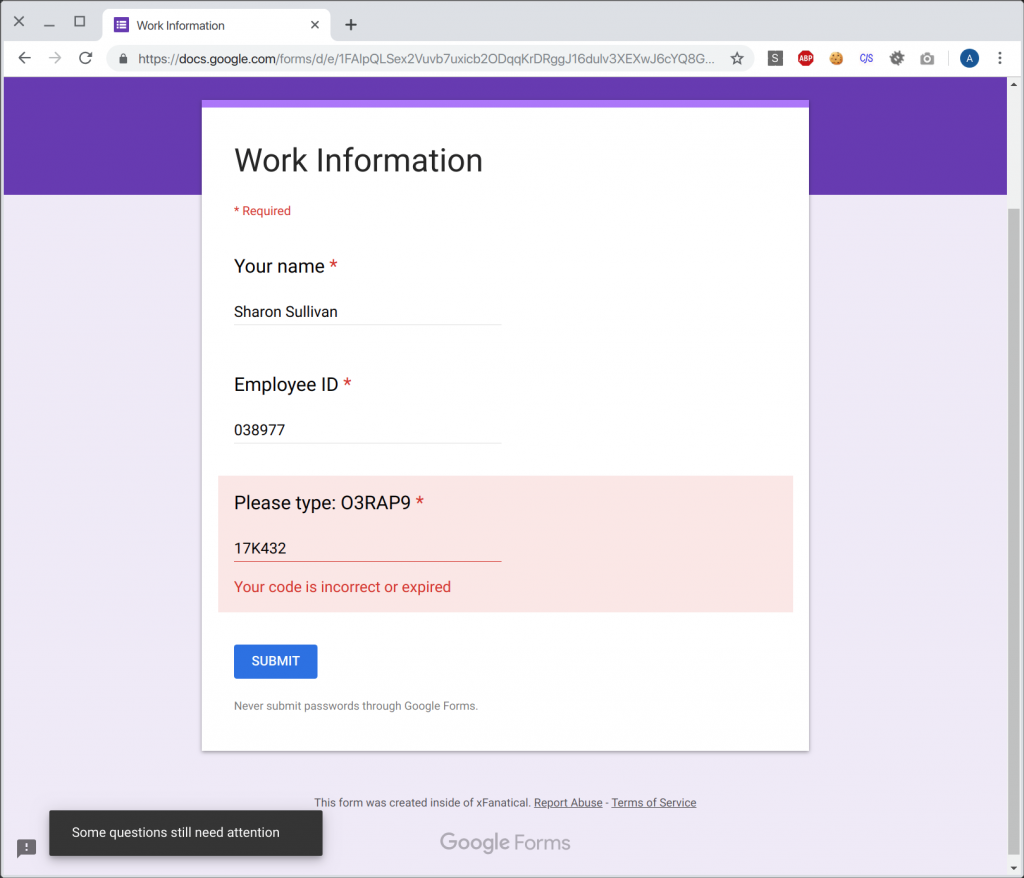Open the CJS extension icon
Viewport: 1024px width, 878px height.
point(866,58)
